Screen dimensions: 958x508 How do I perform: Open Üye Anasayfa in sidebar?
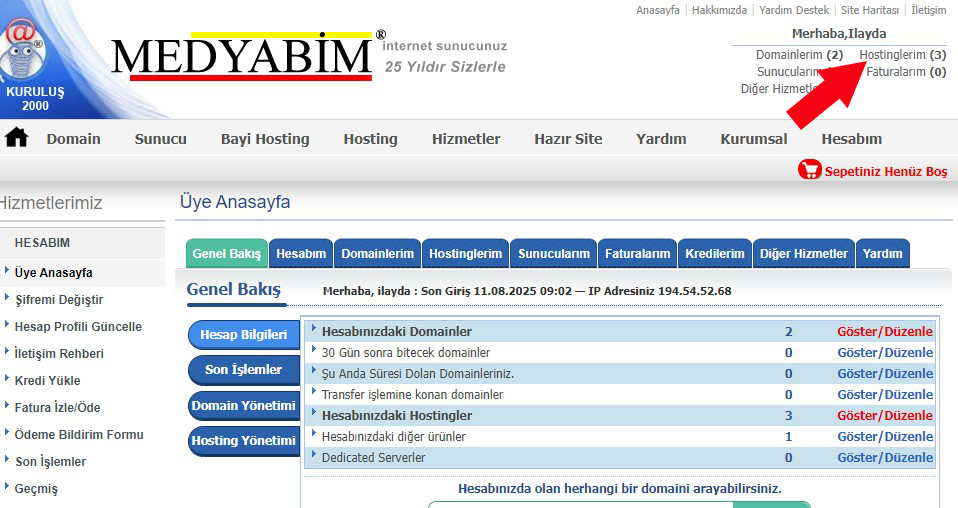click(54, 273)
